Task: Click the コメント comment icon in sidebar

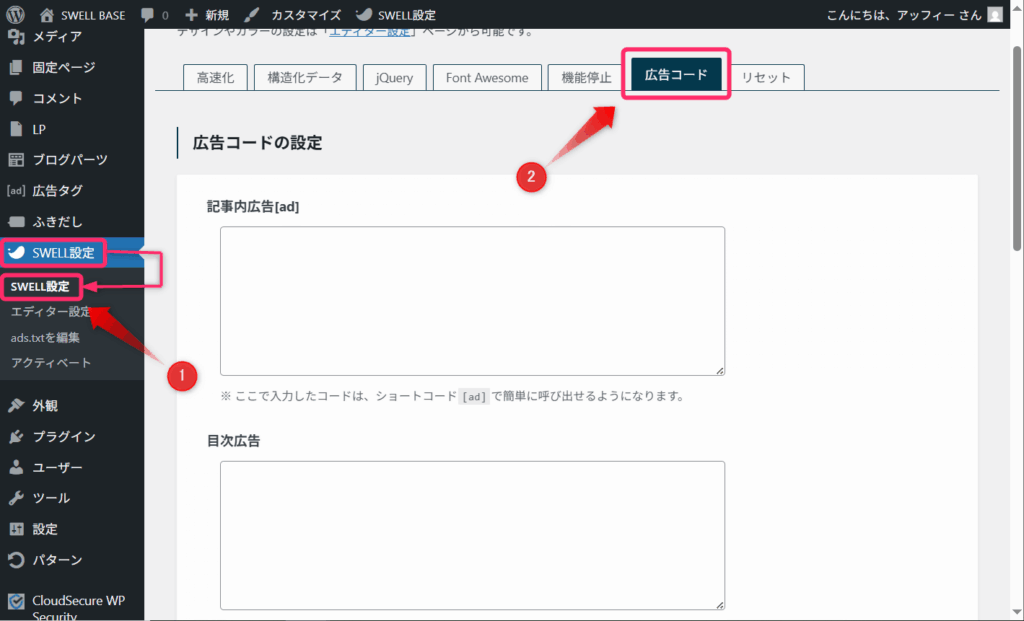Action: [x=16, y=98]
